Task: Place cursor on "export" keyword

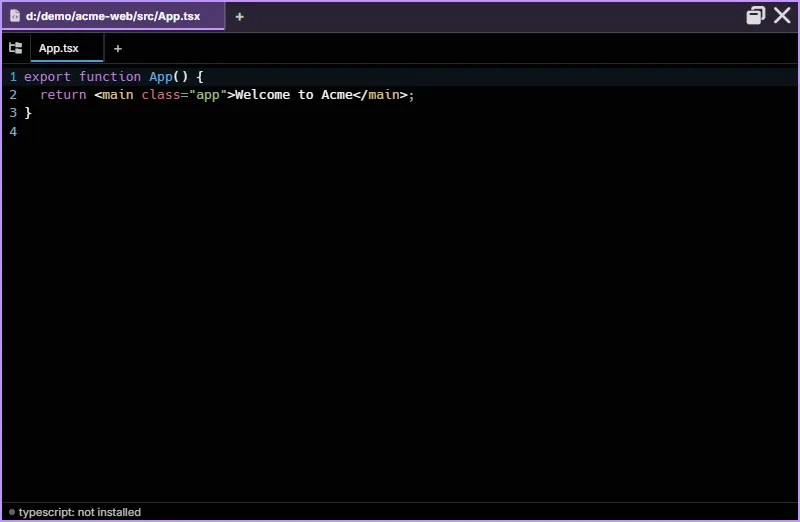Action: pyautogui.click(x=47, y=77)
